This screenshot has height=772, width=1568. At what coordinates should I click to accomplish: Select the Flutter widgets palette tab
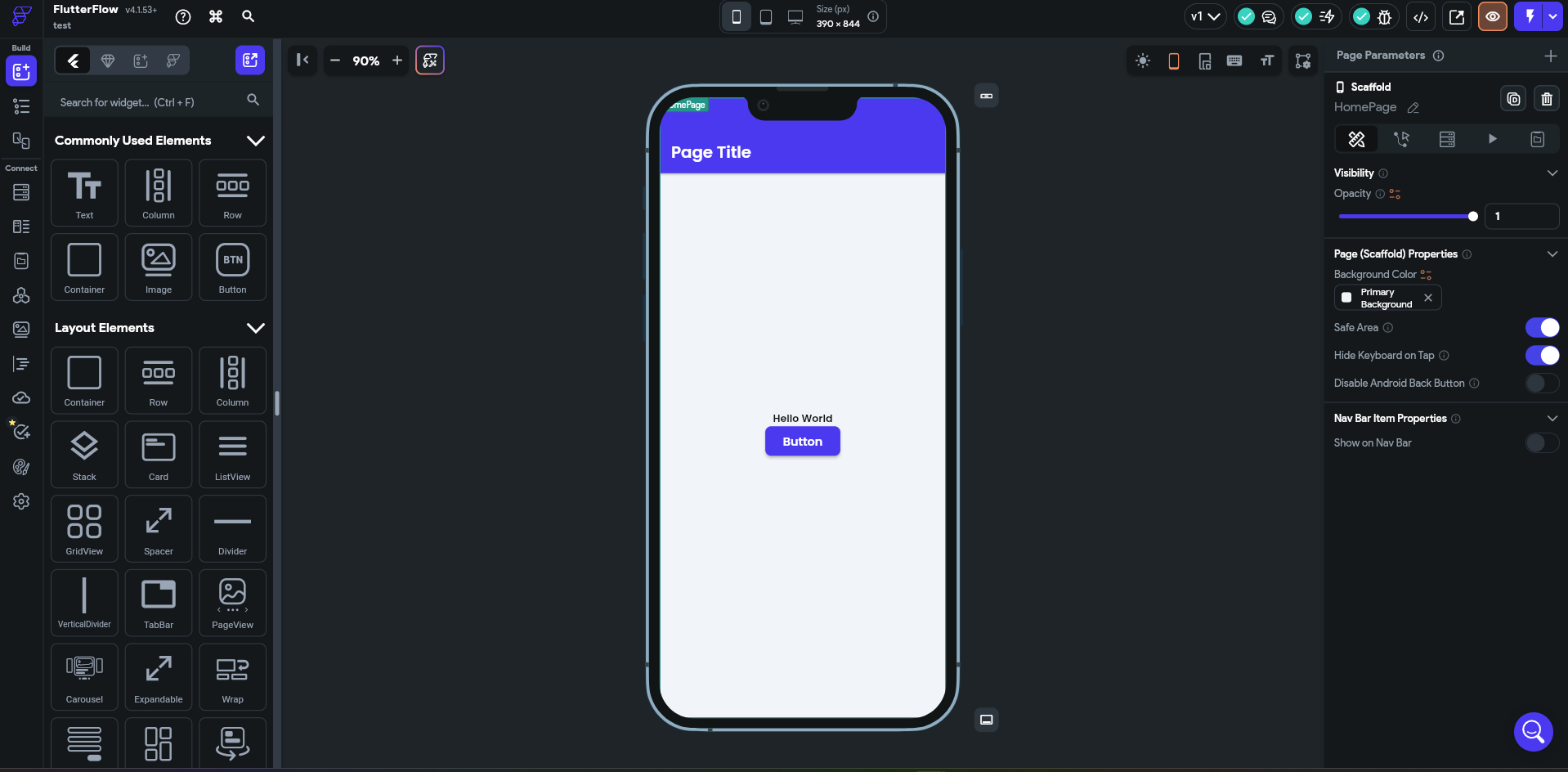click(73, 61)
